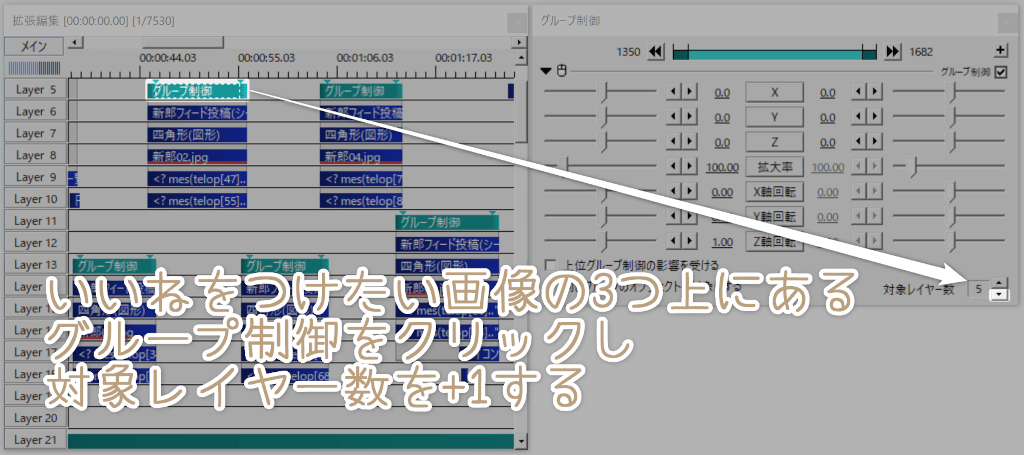This screenshot has width=1024, height=455.
Task: Select the 新郎フィード投稿 object on Layer 12
Action: click(447, 244)
